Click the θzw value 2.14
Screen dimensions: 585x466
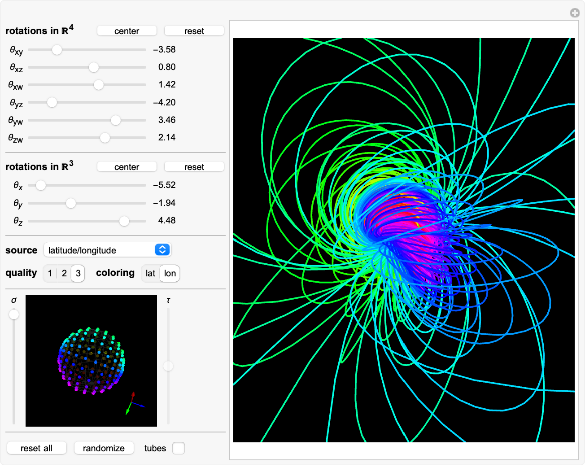(167, 138)
